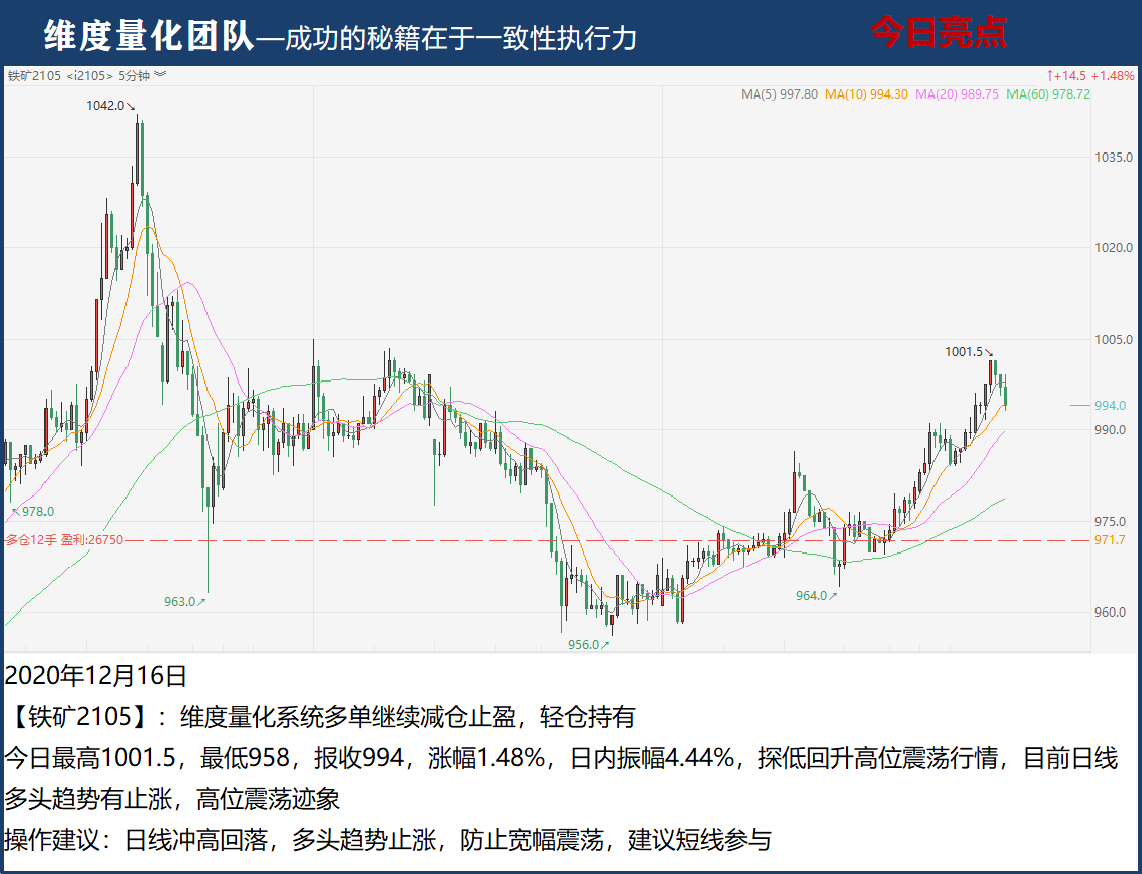Click the 1001.5 recent high marker

click(965, 352)
